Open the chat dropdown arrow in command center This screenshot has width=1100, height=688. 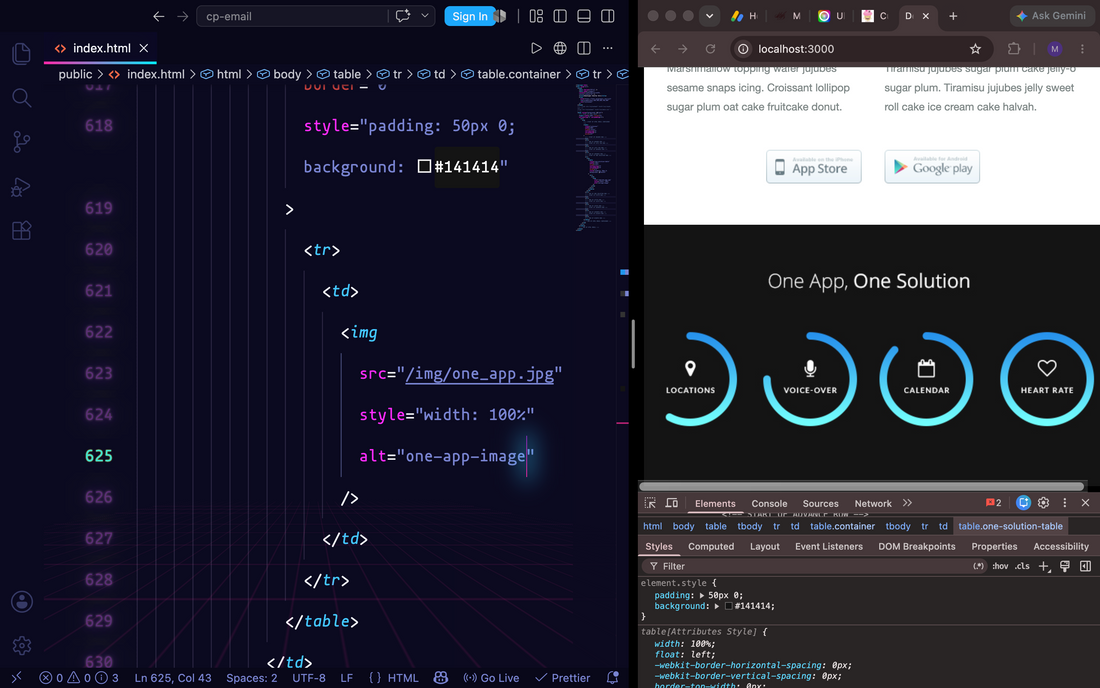[424, 15]
